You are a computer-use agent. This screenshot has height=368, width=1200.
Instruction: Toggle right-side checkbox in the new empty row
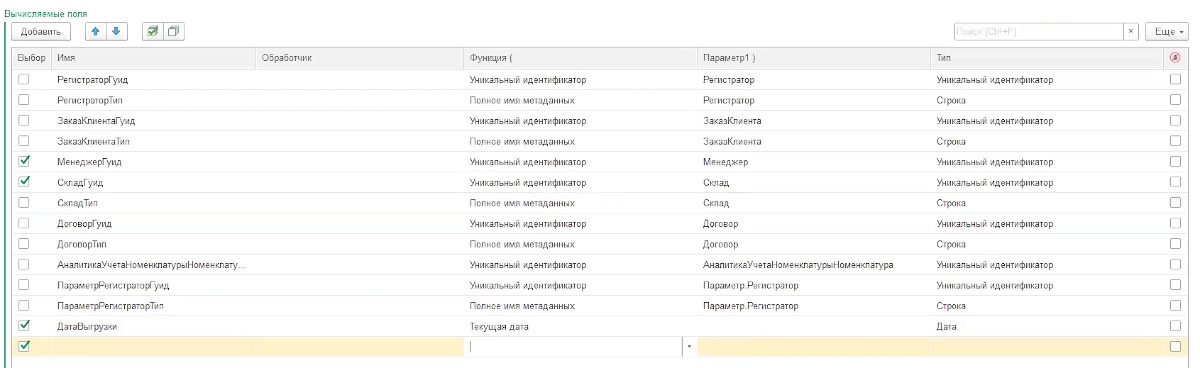coord(1175,346)
